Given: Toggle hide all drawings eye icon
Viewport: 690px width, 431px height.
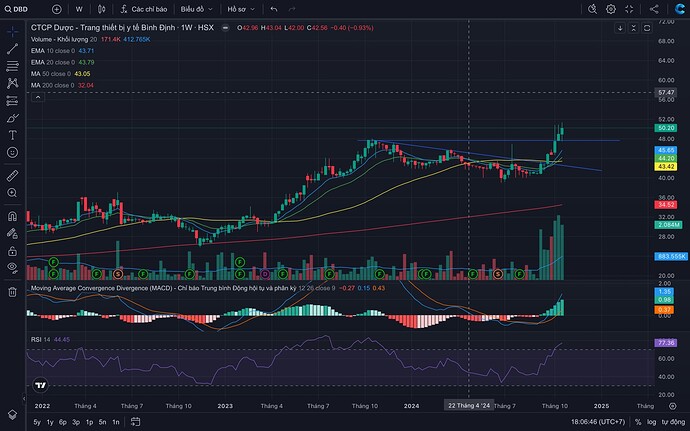Looking at the screenshot, I should [12, 270].
